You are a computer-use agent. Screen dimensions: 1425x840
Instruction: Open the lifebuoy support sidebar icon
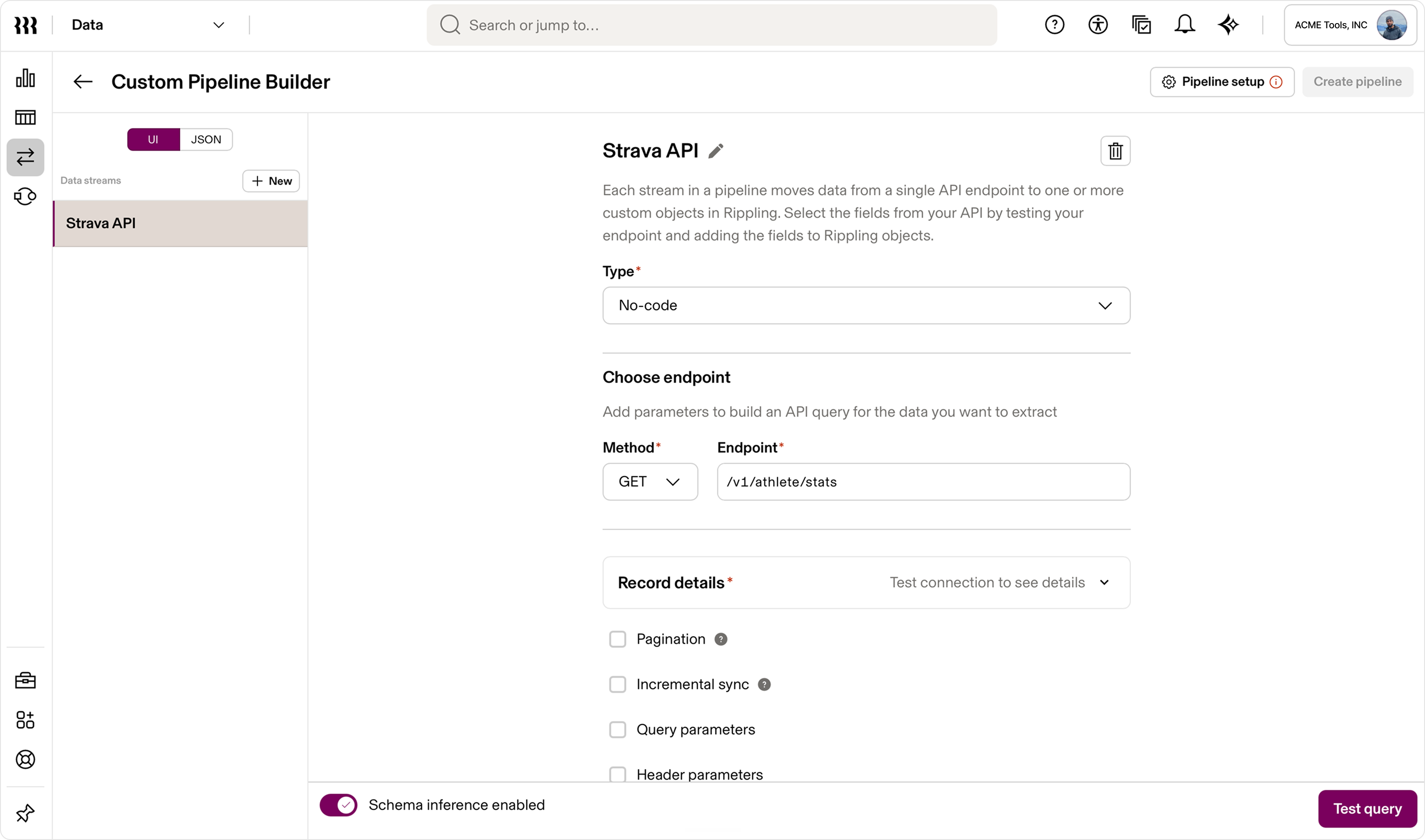coord(25,759)
